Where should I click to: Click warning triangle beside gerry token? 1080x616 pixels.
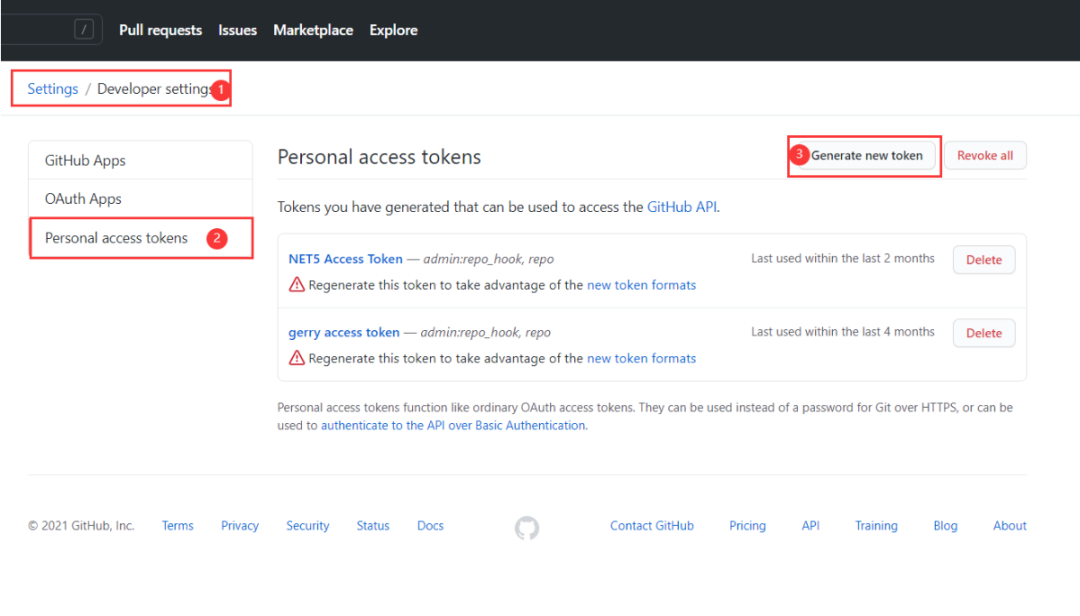coord(297,358)
